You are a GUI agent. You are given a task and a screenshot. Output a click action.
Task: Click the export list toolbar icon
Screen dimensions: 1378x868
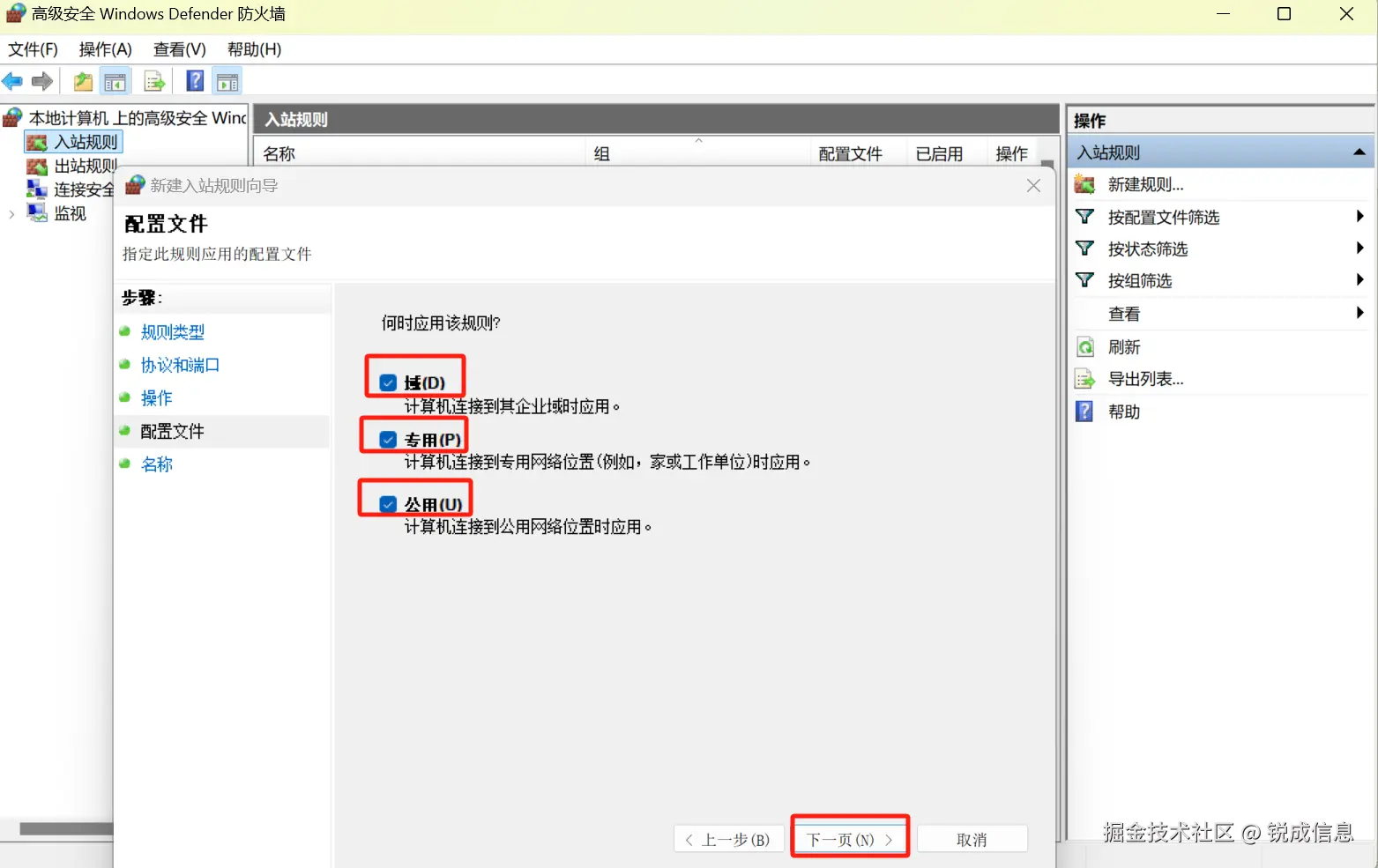(154, 81)
